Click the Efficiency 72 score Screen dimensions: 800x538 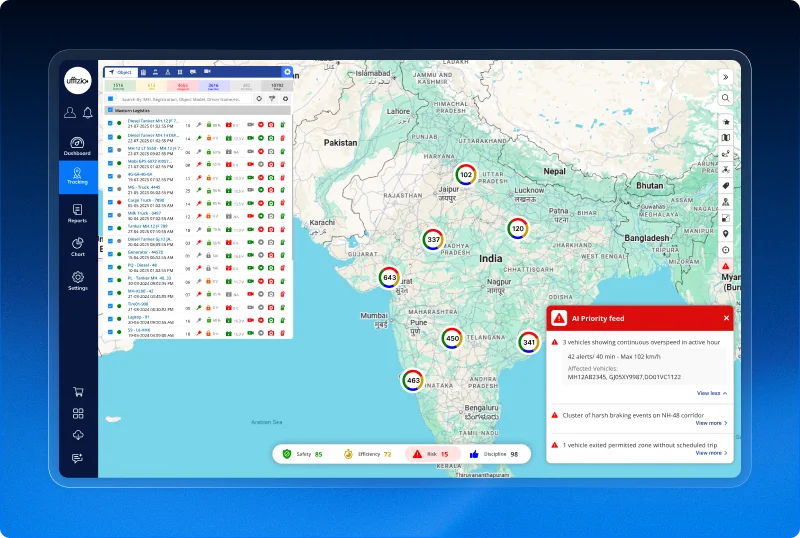coord(367,454)
